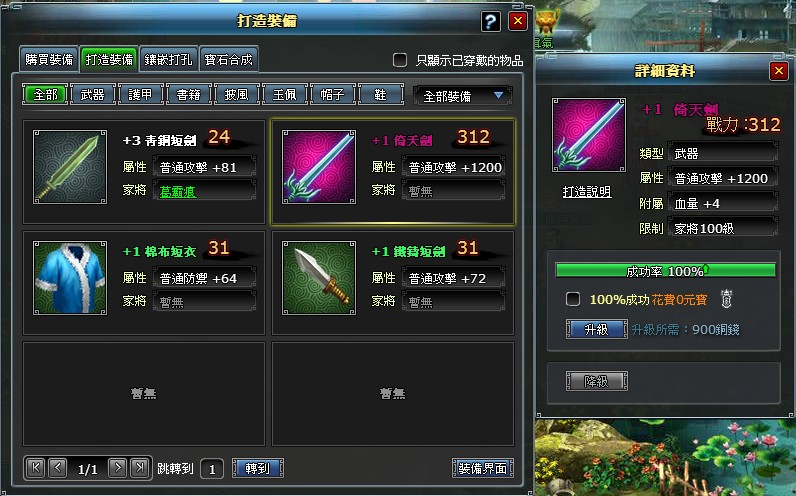Open help via question mark icon
The width and height of the screenshot is (796, 496).
click(x=490, y=21)
